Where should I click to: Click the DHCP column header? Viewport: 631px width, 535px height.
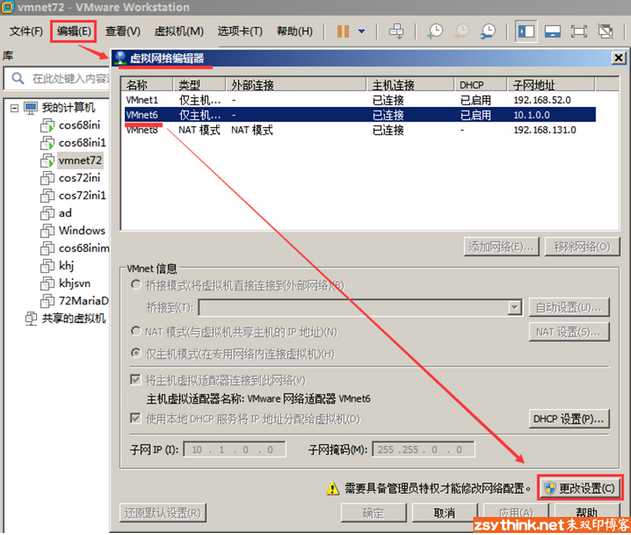tap(480, 85)
